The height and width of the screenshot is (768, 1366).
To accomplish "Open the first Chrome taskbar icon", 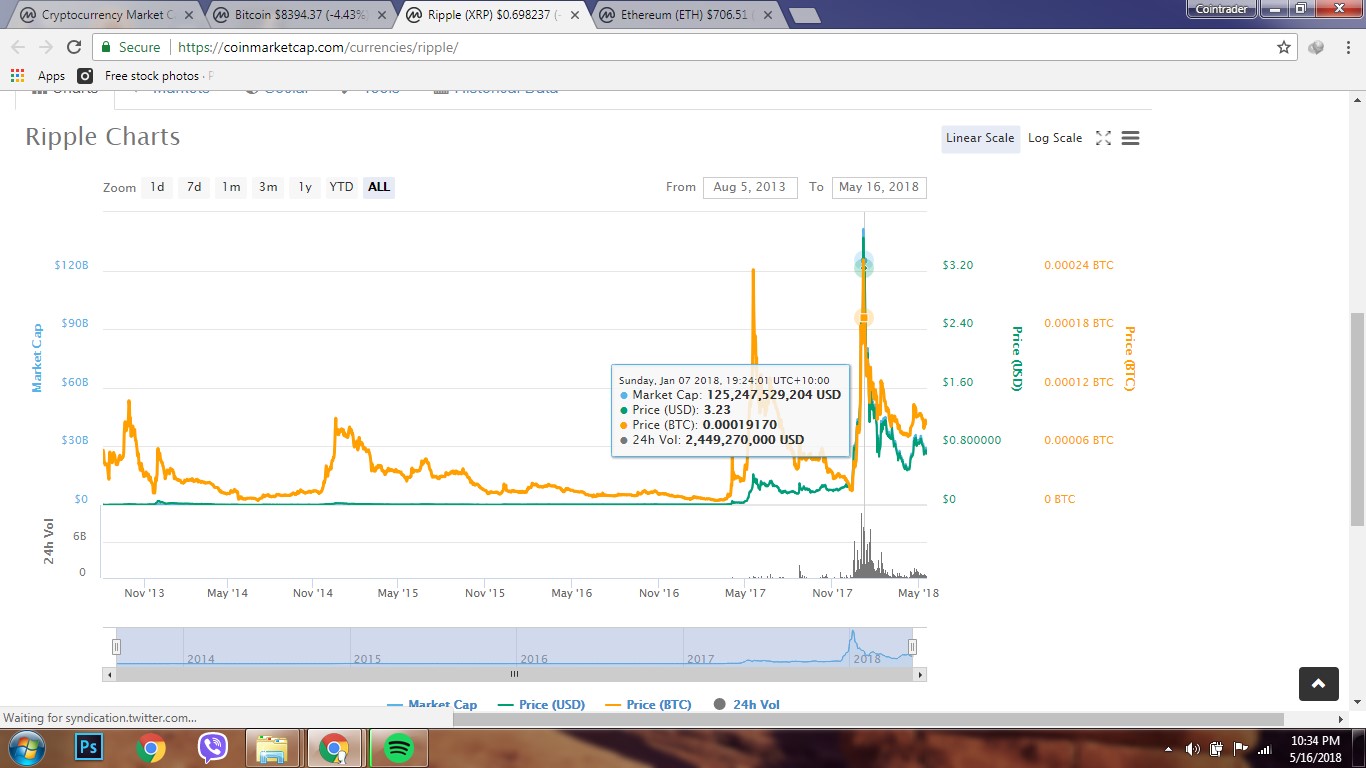I will (x=151, y=748).
